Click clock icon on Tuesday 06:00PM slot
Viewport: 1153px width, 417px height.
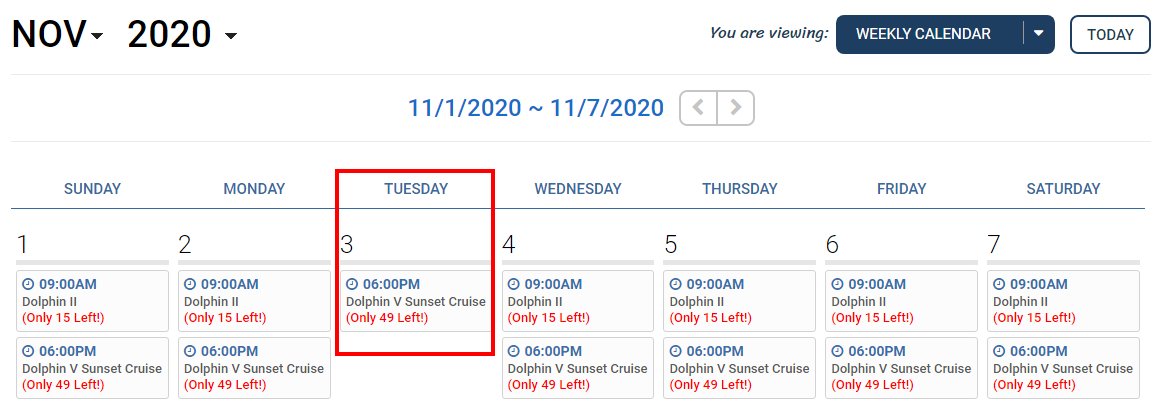click(352, 284)
